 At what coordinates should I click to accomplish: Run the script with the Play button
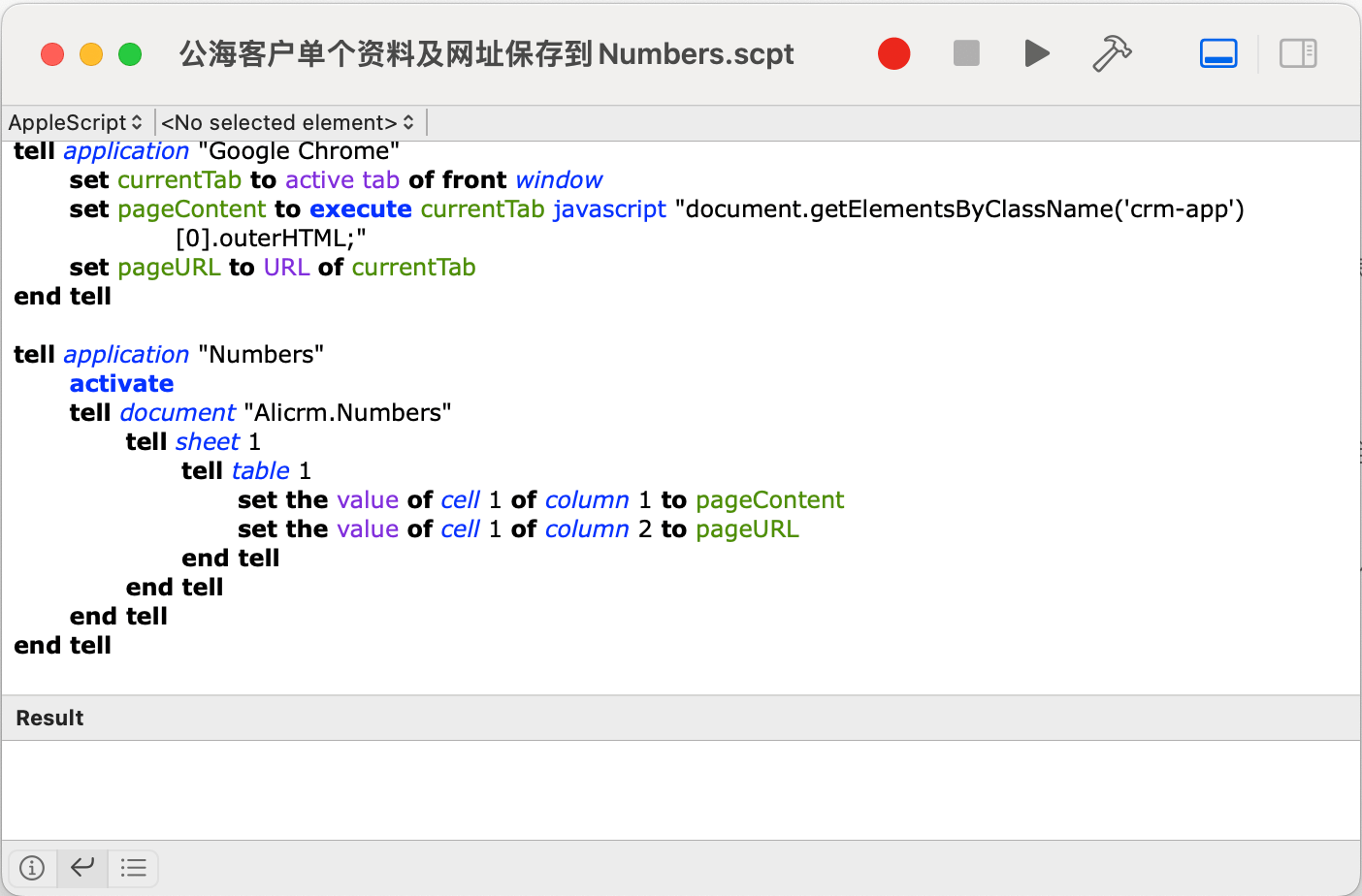point(1037,53)
